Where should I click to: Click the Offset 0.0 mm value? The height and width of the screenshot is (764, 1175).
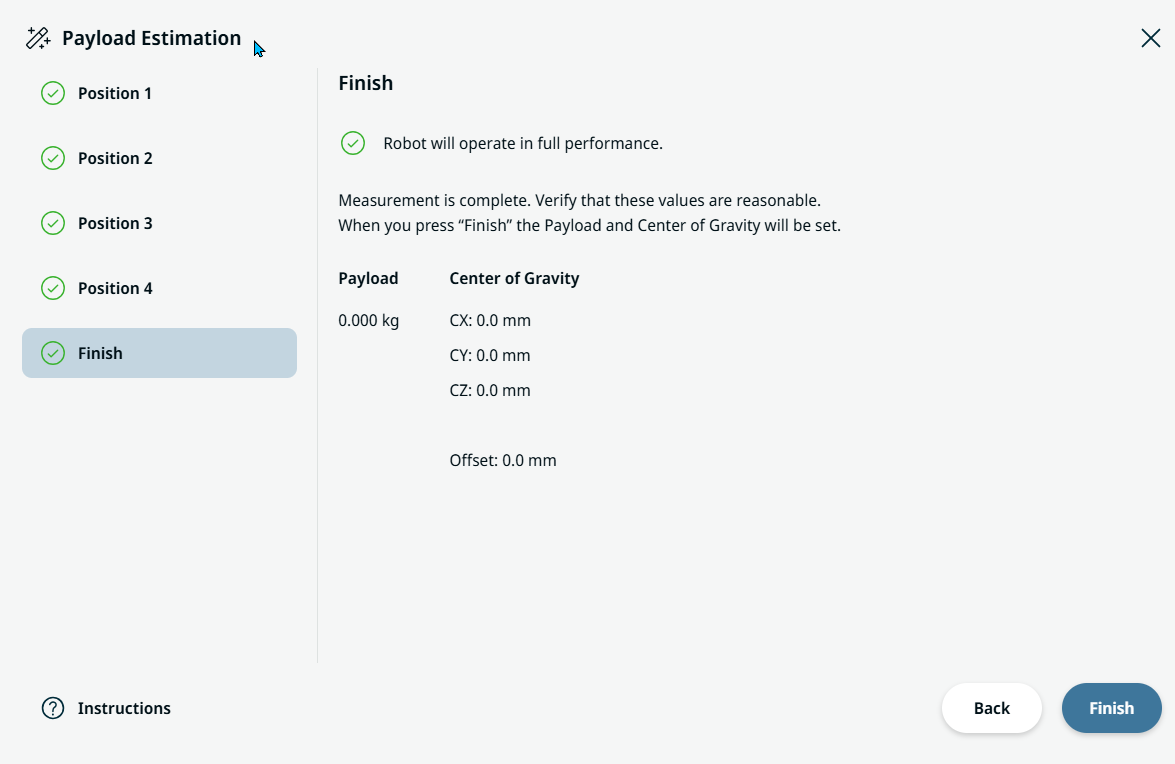503,461
